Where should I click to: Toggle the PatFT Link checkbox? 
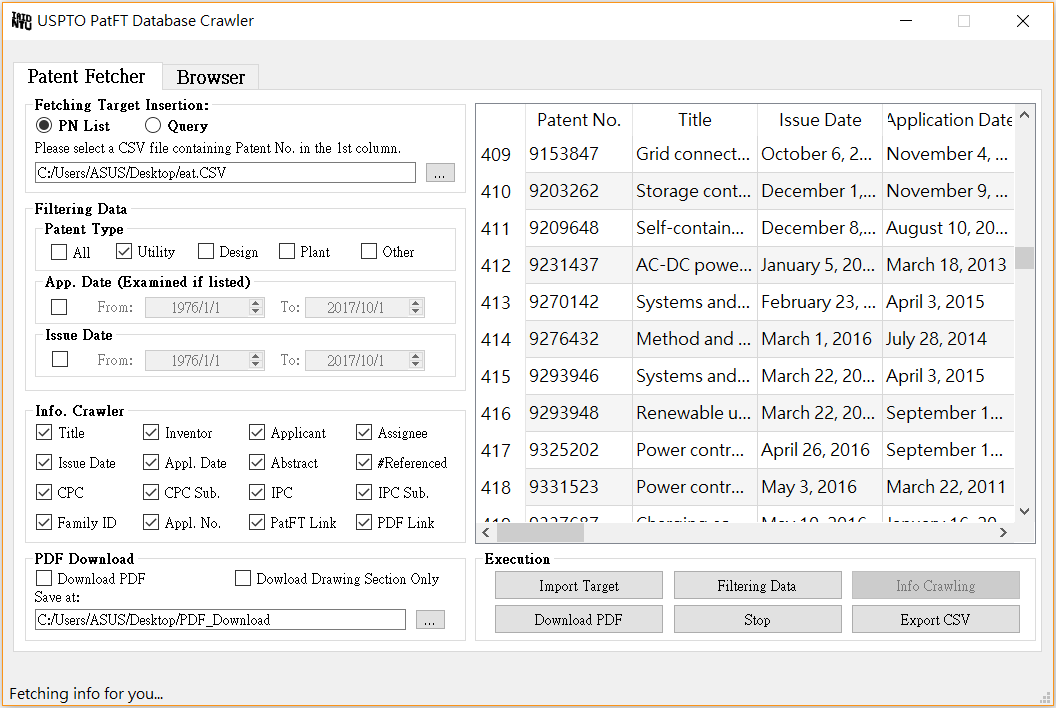[x=257, y=522]
